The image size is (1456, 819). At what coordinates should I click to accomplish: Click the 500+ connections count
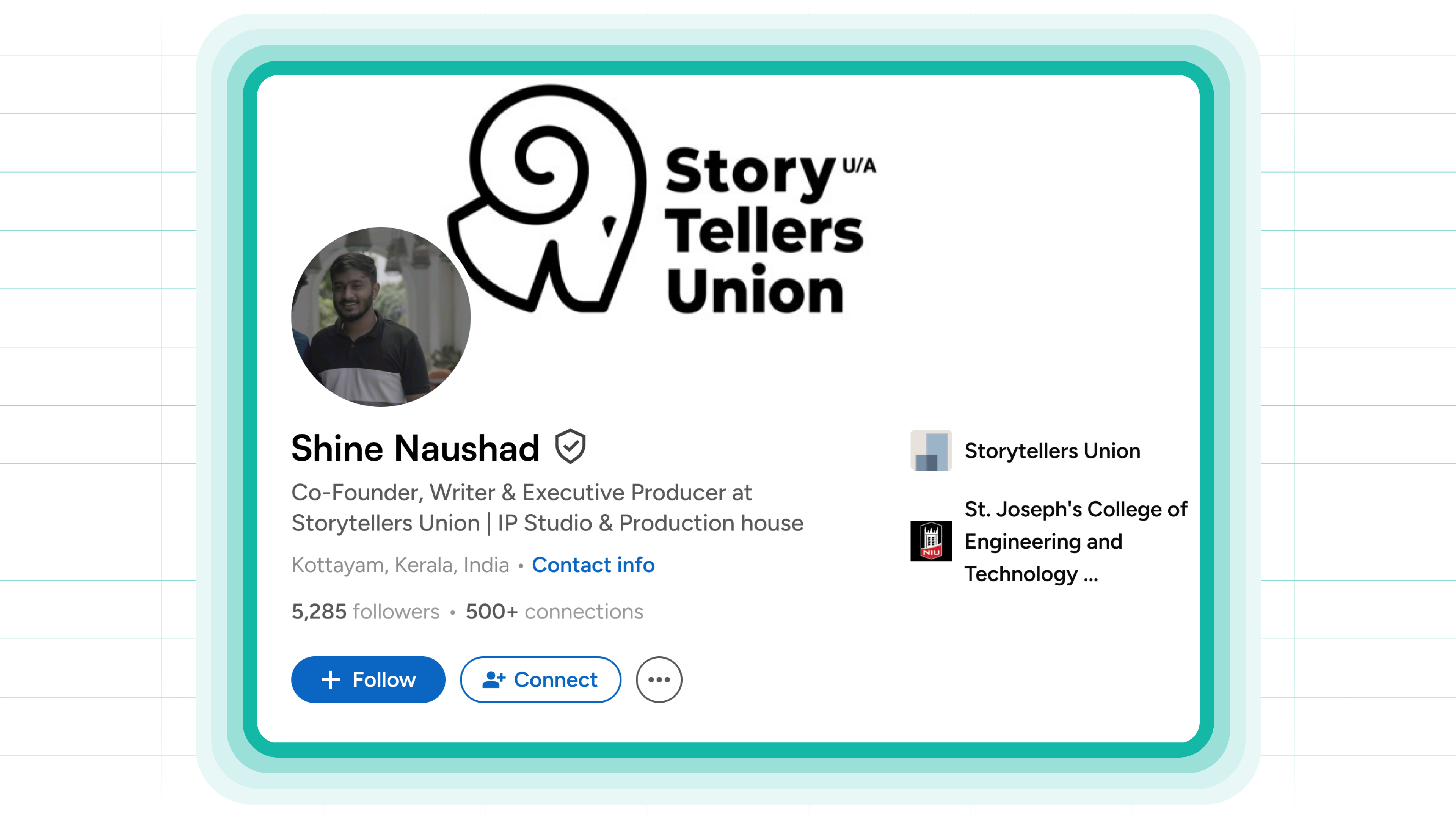554,612
